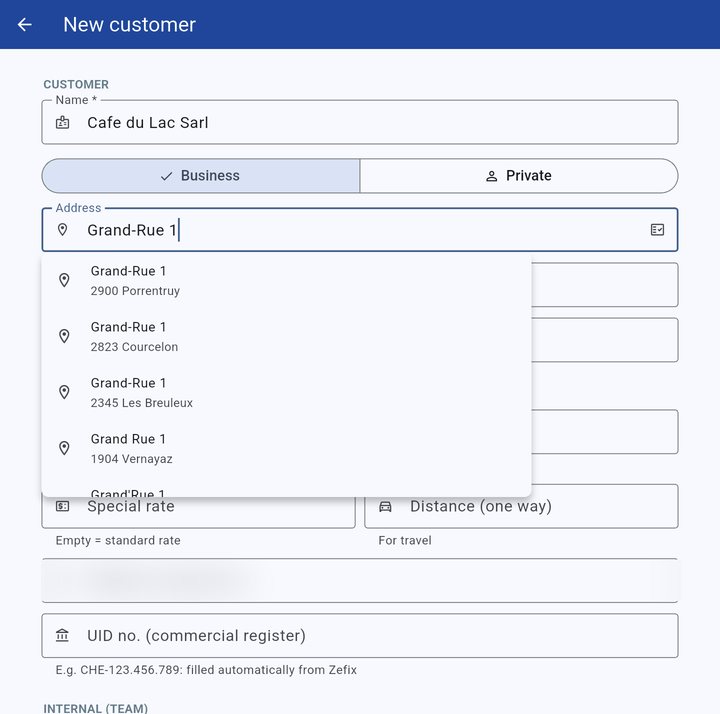The width and height of the screenshot is (720, 714).
Task: Click the 'For travel' helper text
Action: click(405, 540)
